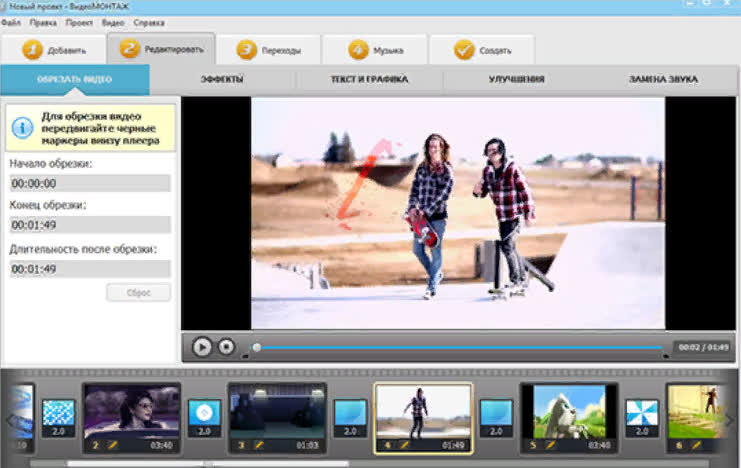Click the 03:40 duration on clip 2
Screen dimensions: 741x468
(x=161, y=445)
